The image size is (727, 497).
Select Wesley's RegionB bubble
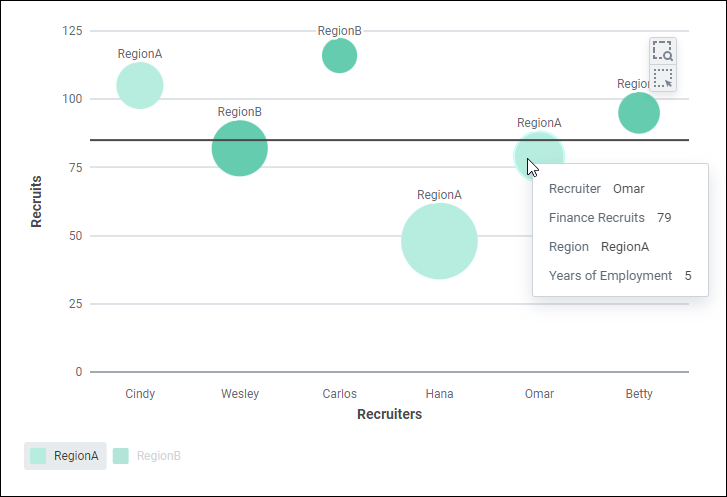click(240, 148)
